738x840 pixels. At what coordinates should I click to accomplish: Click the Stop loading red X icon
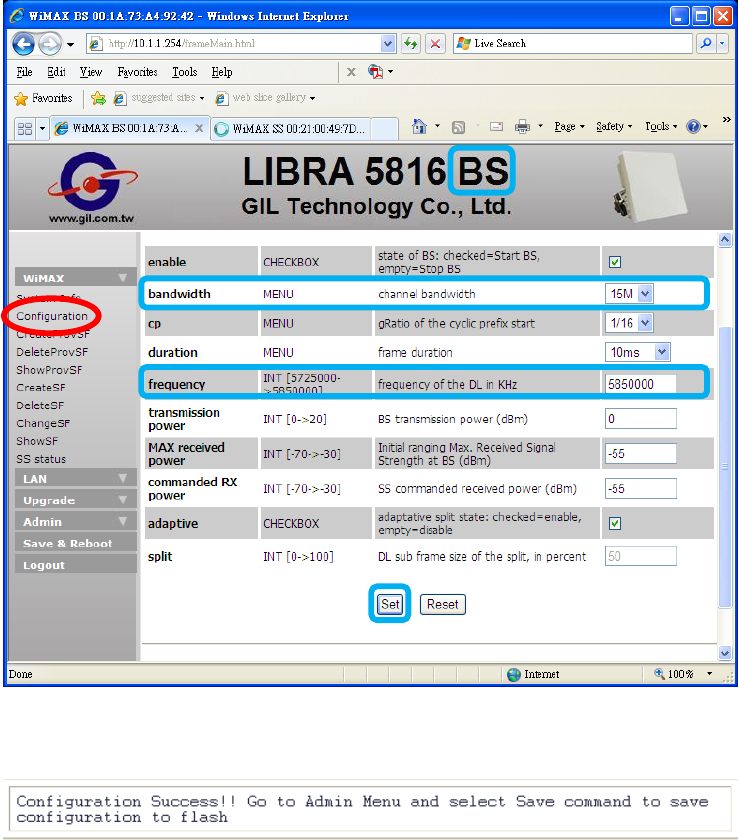(x=435, y=43)
